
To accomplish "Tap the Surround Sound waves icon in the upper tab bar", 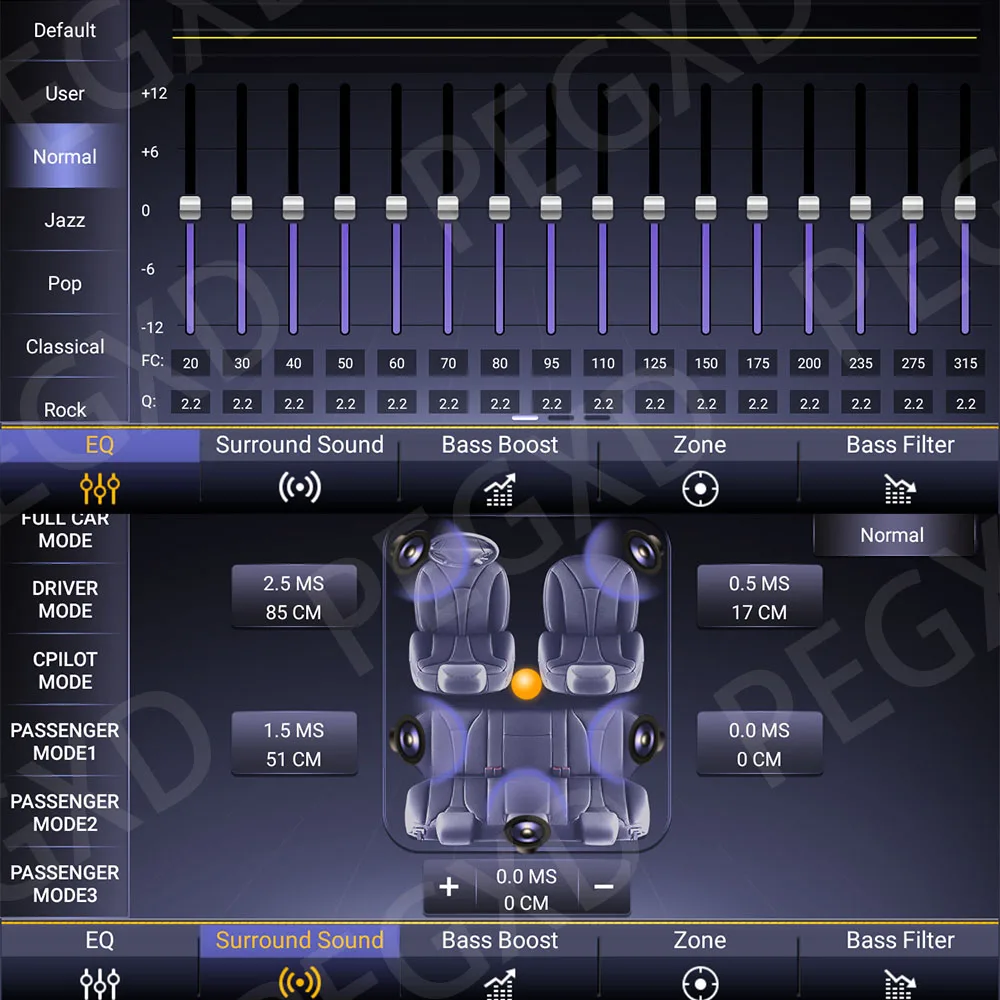I will pyautogui.click(x=299, y=488).
